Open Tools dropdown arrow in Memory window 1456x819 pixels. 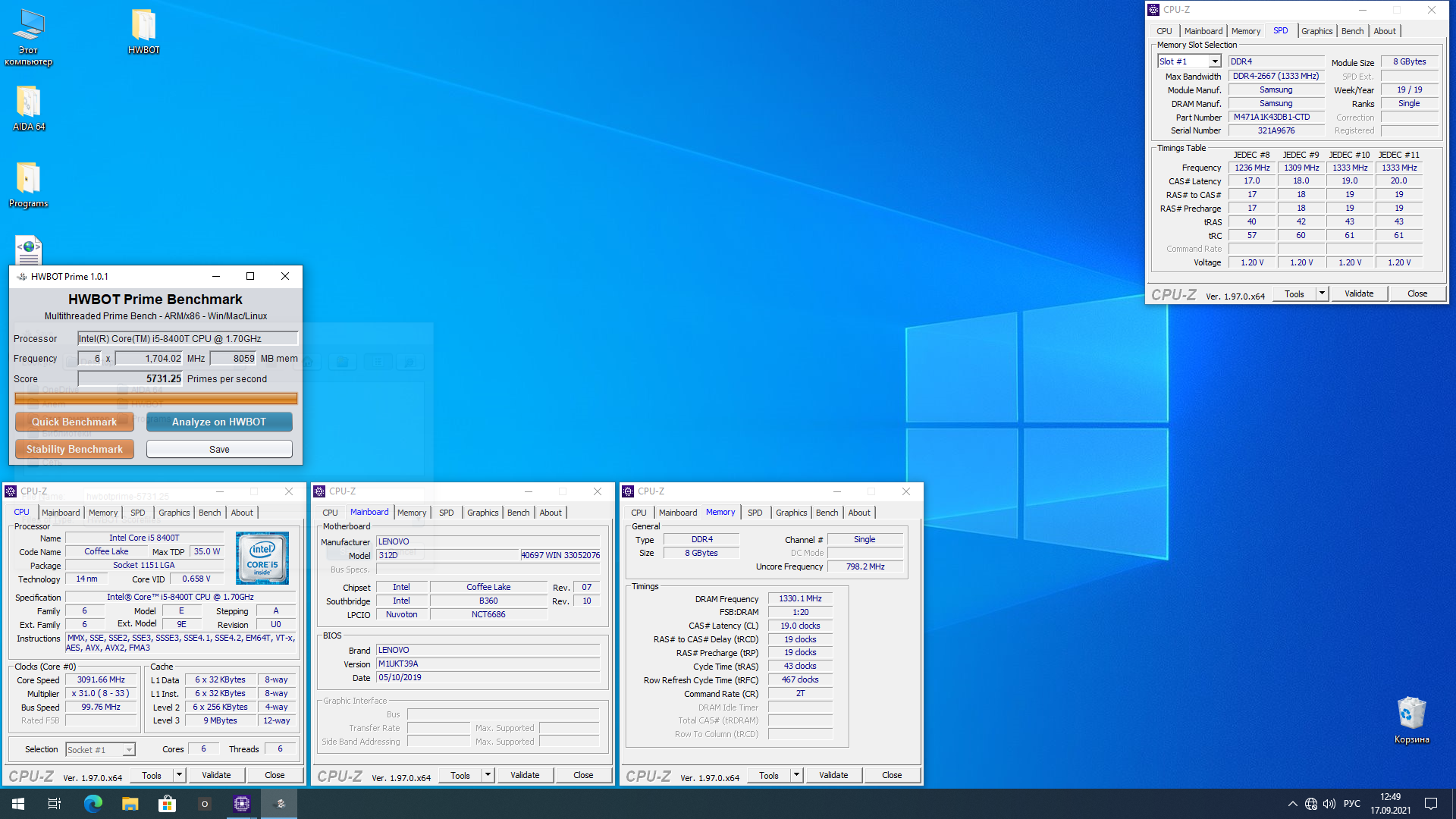796,775
